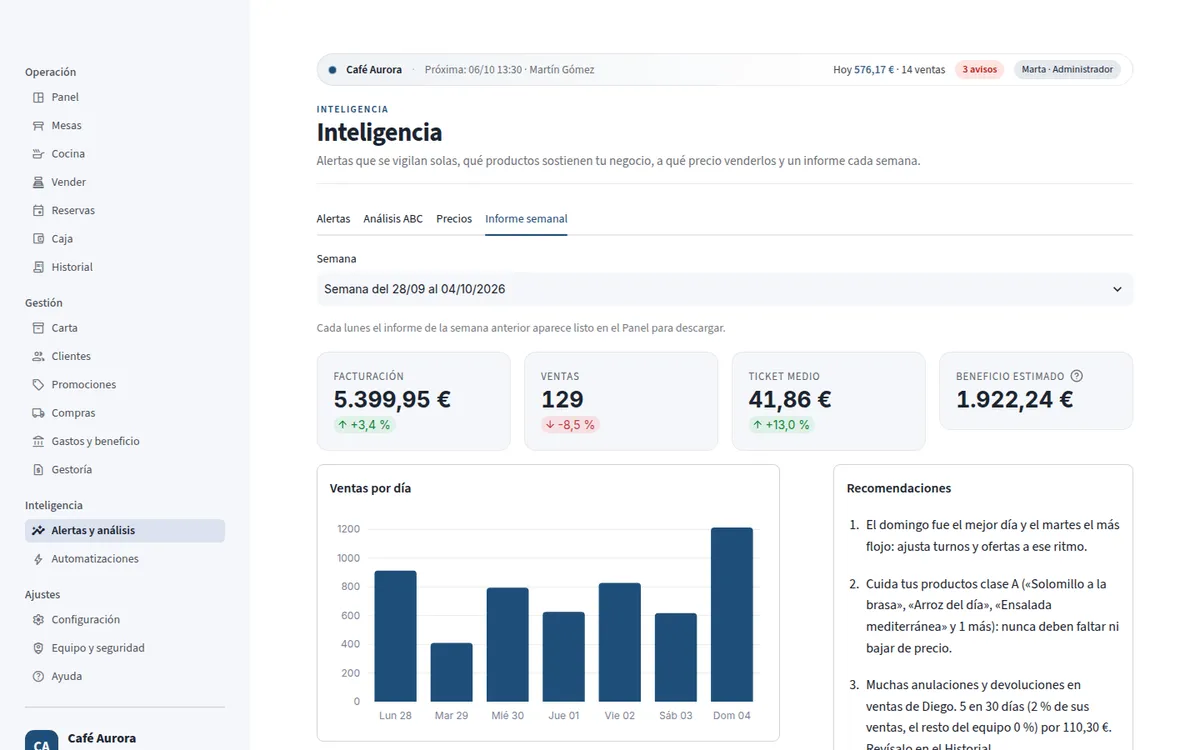The height and width of the screenshot is (750, 1200).
Task: Click the Historial icon
Action: 38,267
